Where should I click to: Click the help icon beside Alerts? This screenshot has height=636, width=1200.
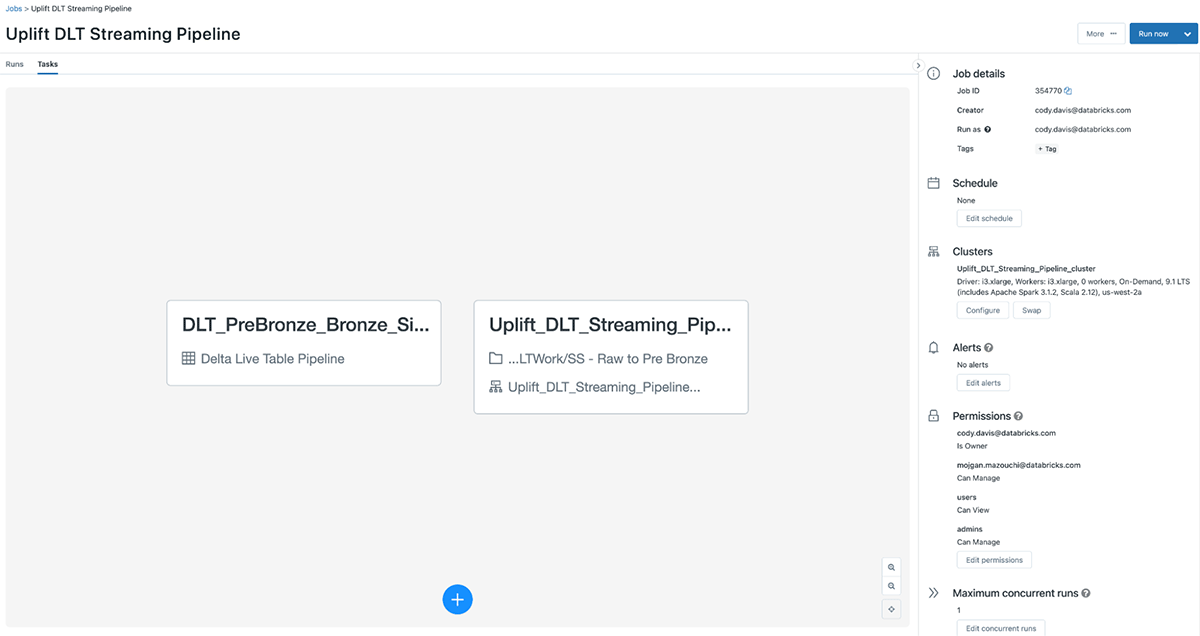click(x=988, y=348)
